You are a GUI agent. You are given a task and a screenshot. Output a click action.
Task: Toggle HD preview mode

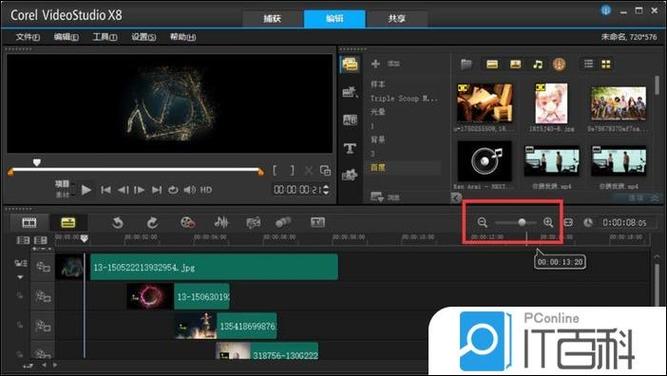pyautogui.click(x=206, y=190)
